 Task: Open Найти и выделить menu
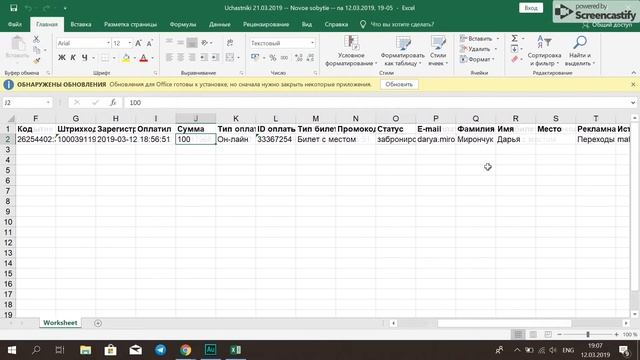coord(580,51)
